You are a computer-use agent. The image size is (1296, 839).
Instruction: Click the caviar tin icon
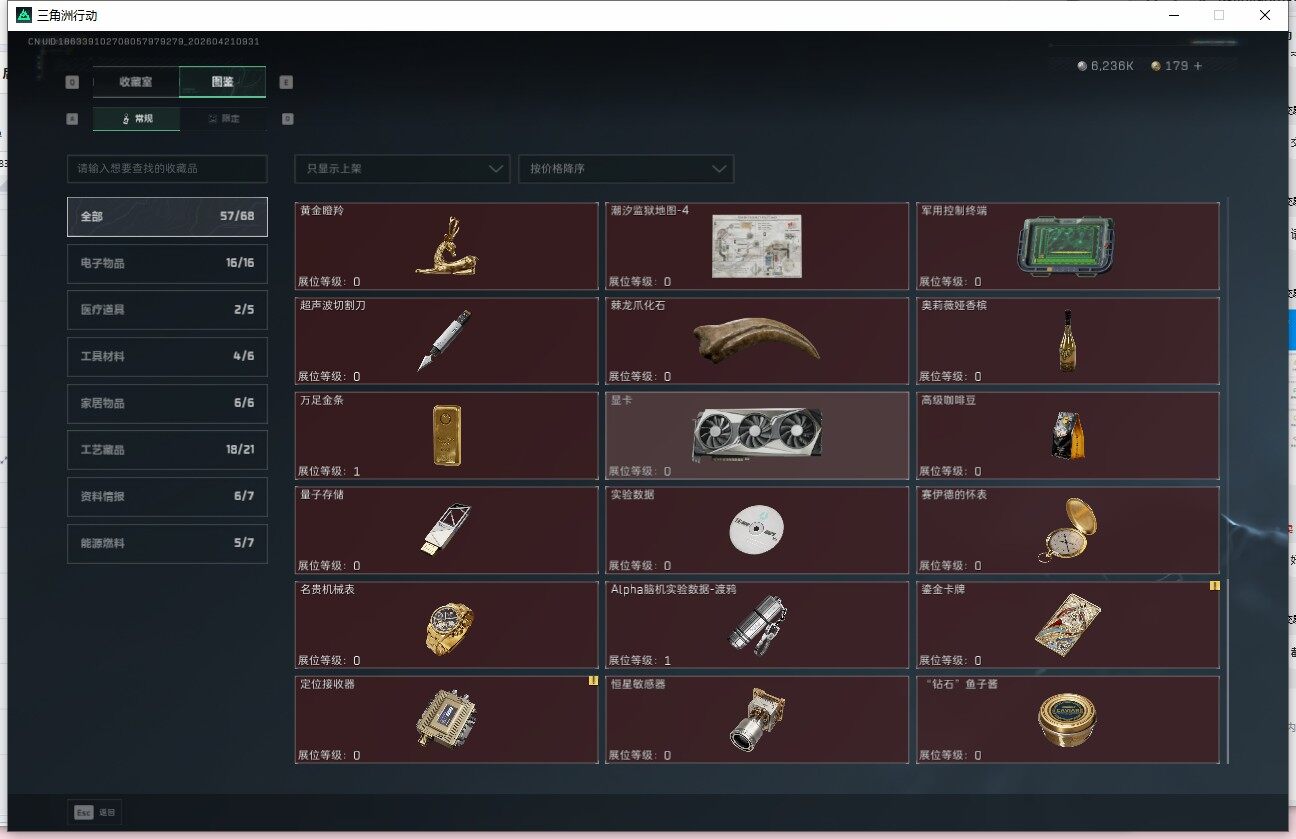pyautogui.click(x=1066, y=720)
